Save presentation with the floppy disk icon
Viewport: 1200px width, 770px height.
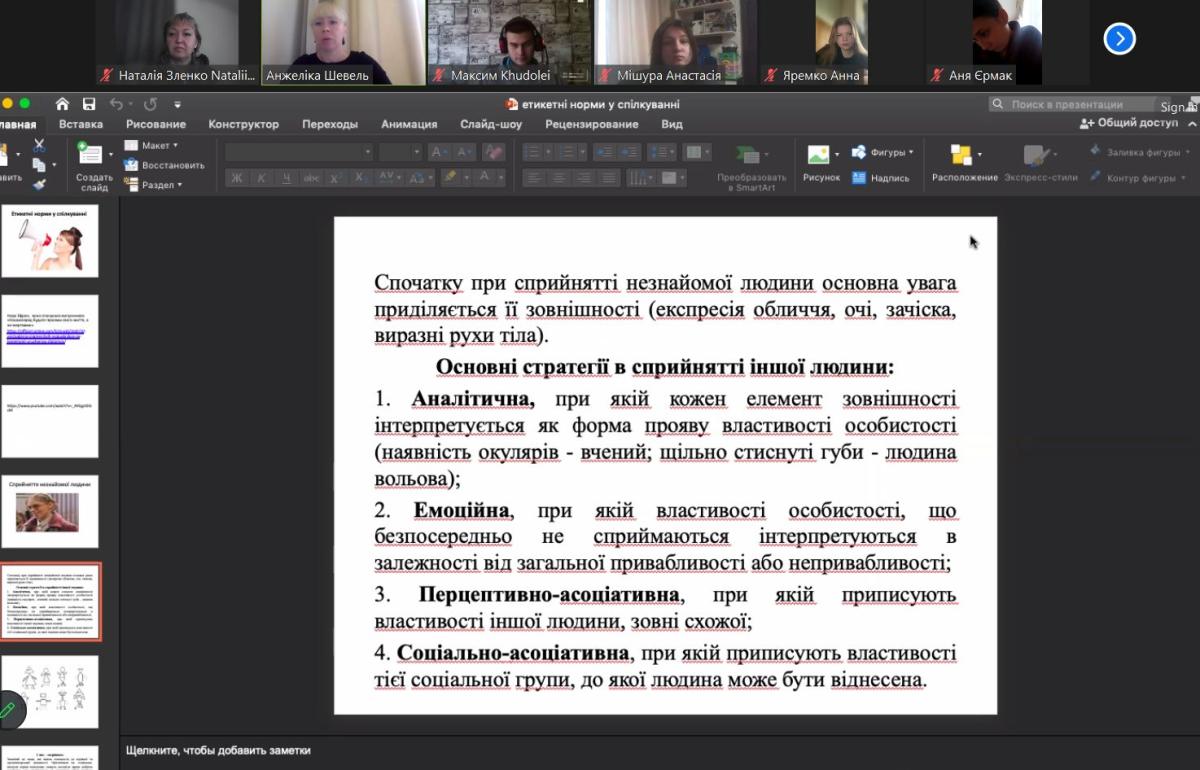coord(89,104)
